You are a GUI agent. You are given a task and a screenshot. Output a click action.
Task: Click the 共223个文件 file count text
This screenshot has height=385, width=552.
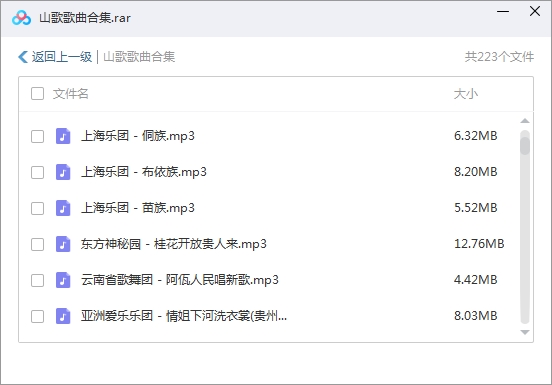499,57
